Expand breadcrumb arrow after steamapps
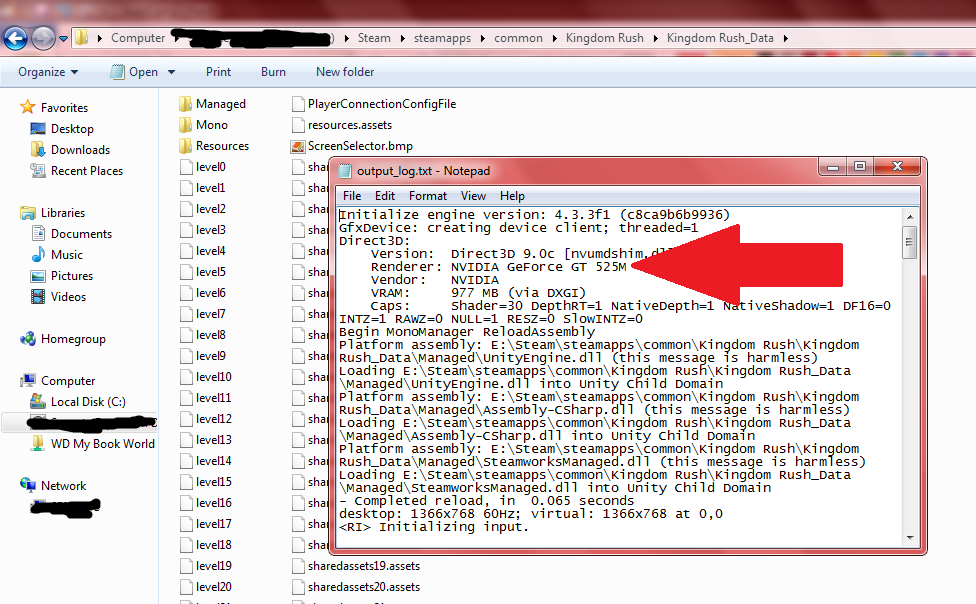 482,39
